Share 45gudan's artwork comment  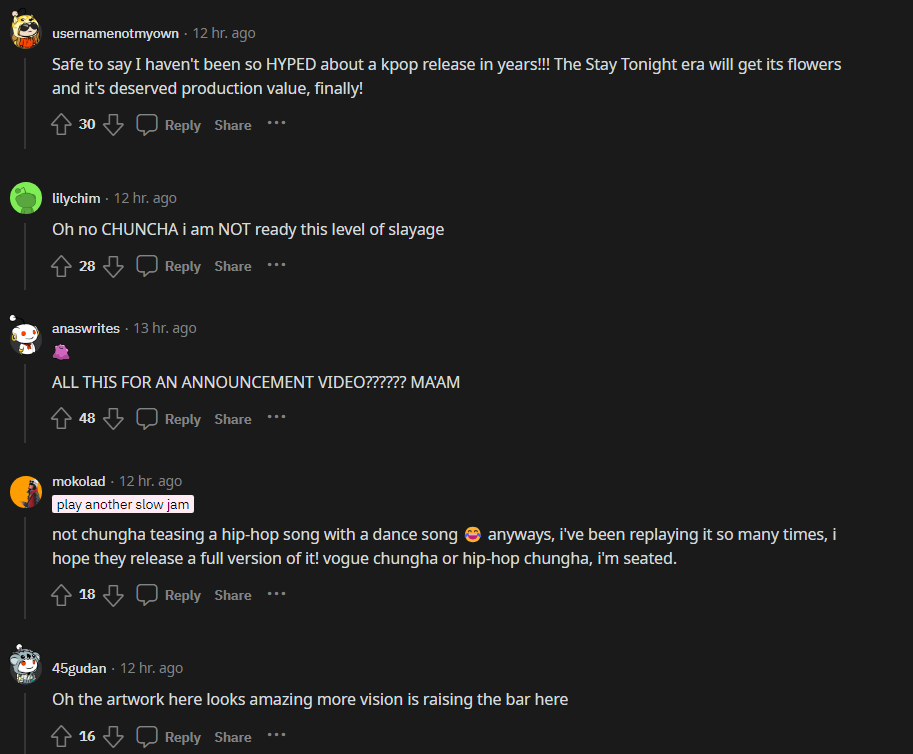pos(233,737)
